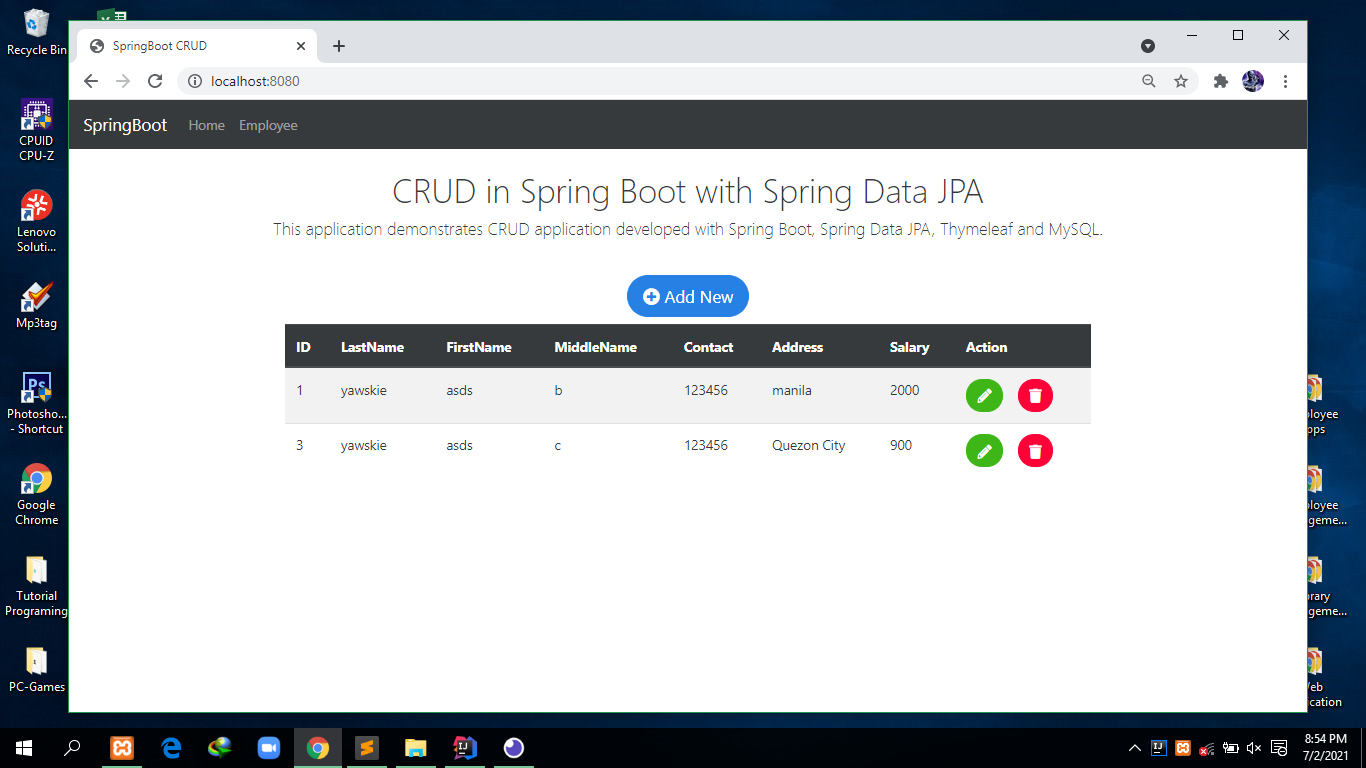
Task: Open the Employee navbar item
Action: coord(268,125)
